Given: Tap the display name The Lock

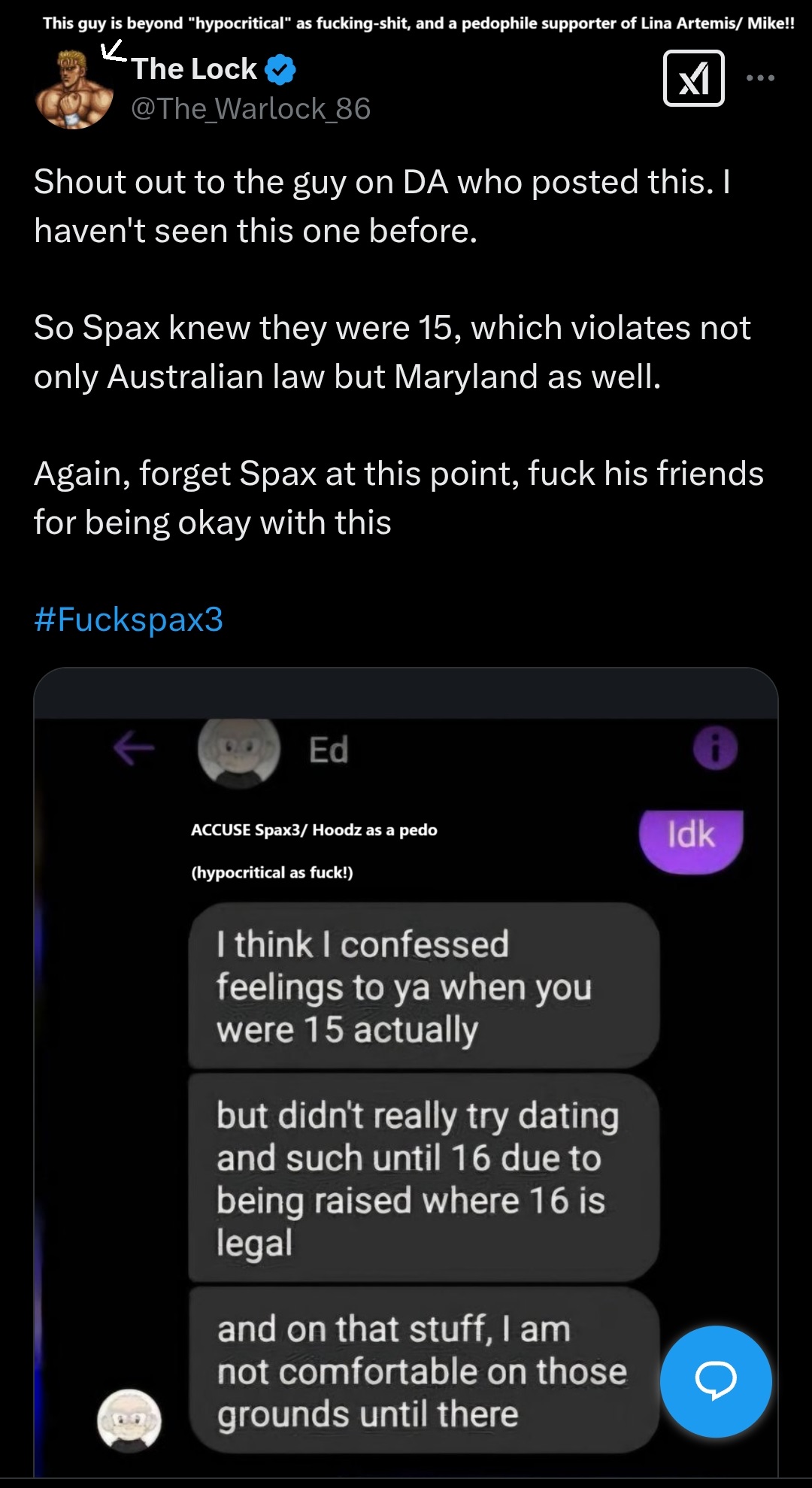Looking at the screenshot, I should 195,69.
